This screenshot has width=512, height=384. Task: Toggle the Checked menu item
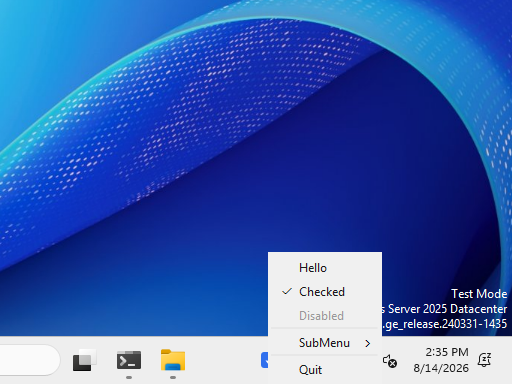(x=325, y=292)
